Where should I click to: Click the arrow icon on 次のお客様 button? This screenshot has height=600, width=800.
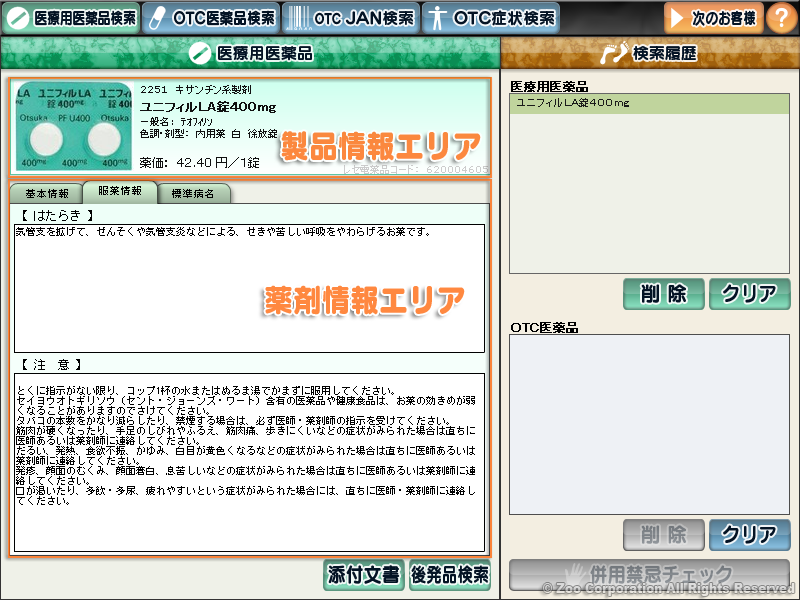[x=677, y=18]
